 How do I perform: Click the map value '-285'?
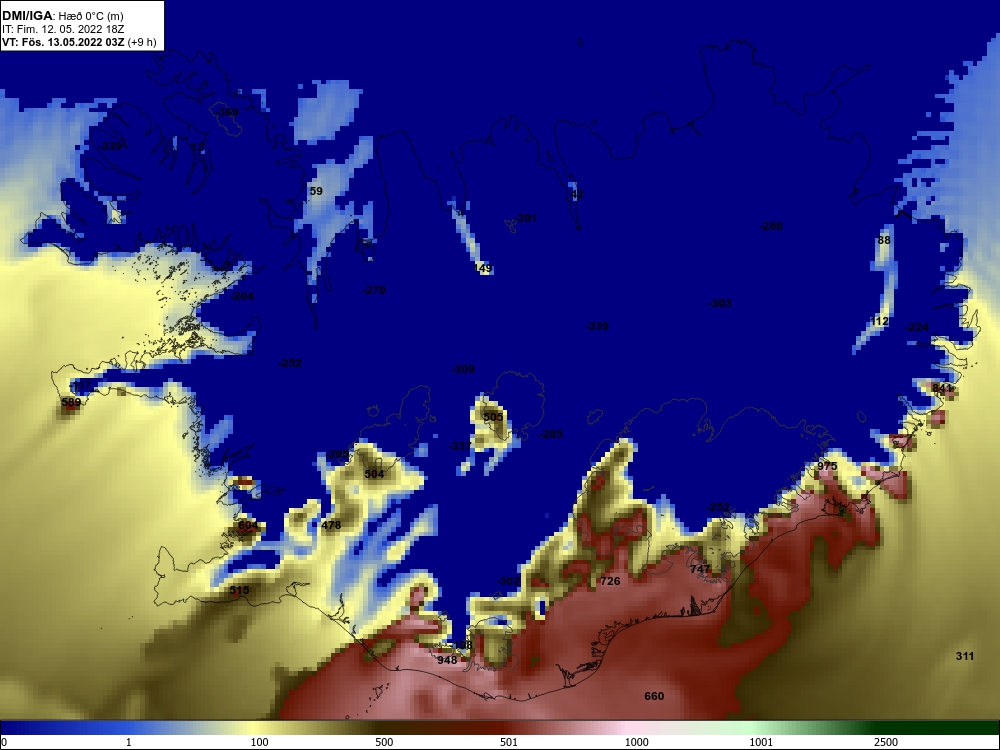(552, 434)
